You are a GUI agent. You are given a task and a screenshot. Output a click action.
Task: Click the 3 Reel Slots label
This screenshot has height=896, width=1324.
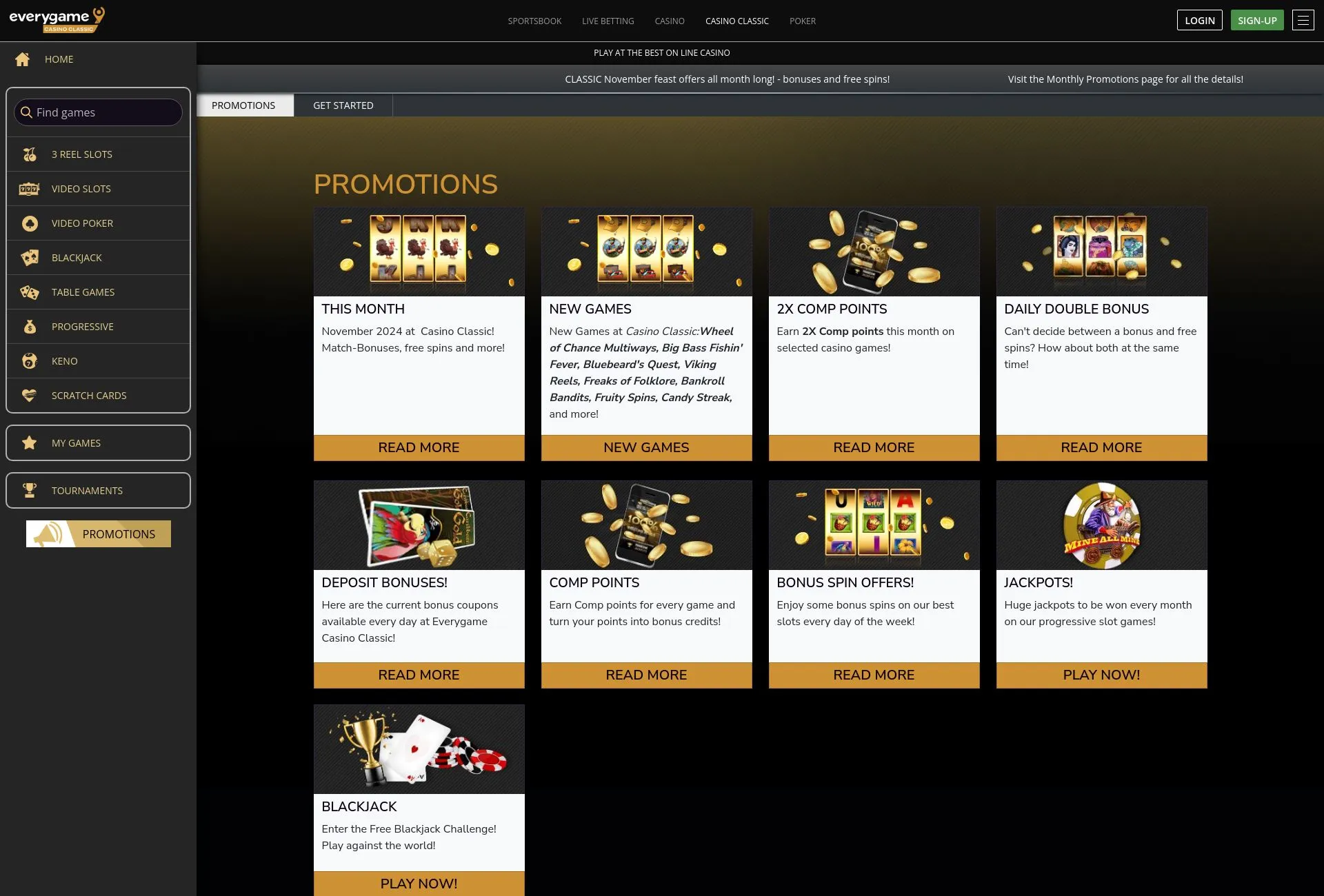click(81, 154)
